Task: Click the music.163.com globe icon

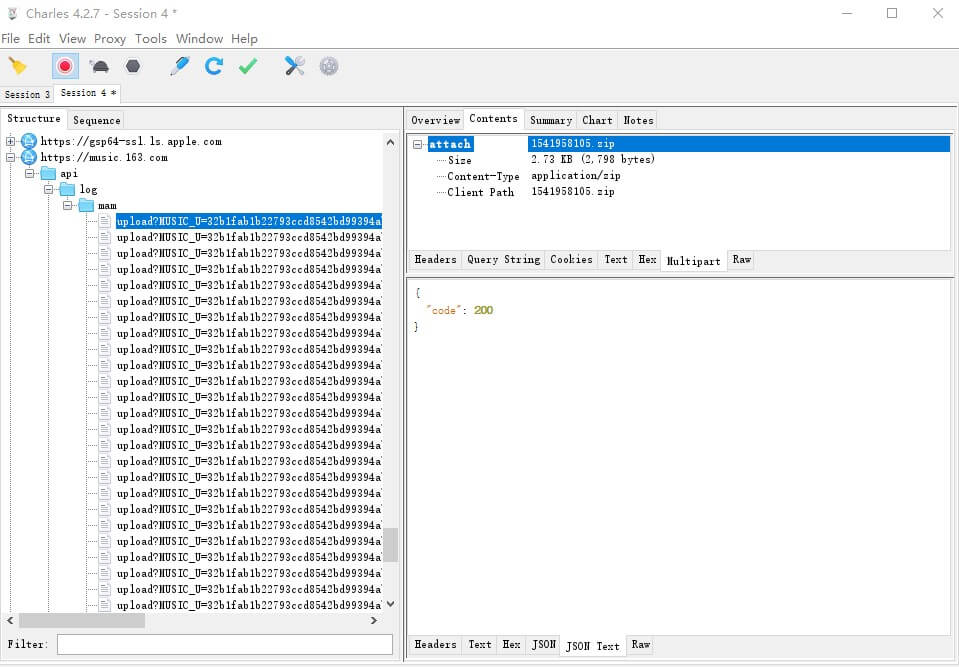Action: click(29, 157)
